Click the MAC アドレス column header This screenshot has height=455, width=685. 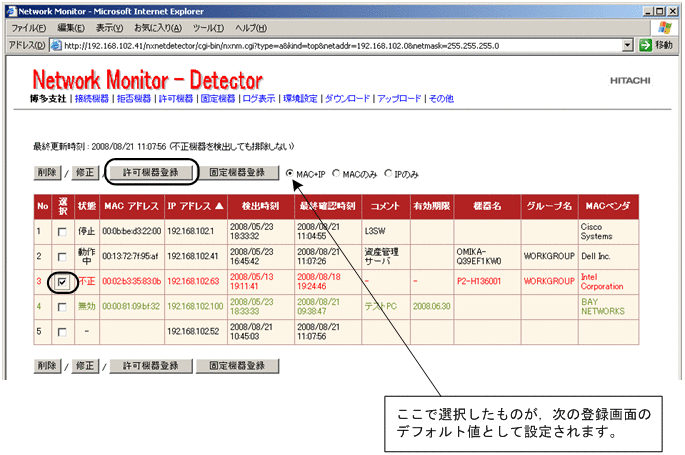tap(131, 206)
